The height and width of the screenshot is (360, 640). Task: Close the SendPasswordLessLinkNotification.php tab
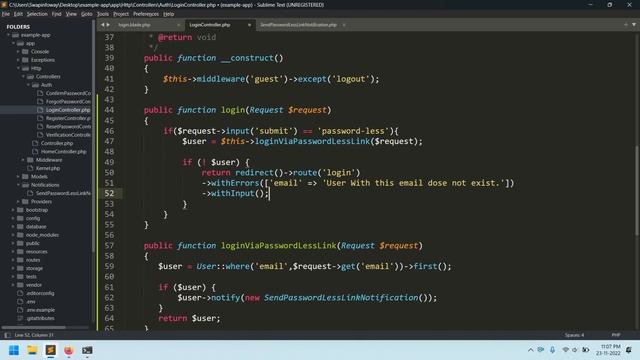pyautogui.click(x=344, y=25)
